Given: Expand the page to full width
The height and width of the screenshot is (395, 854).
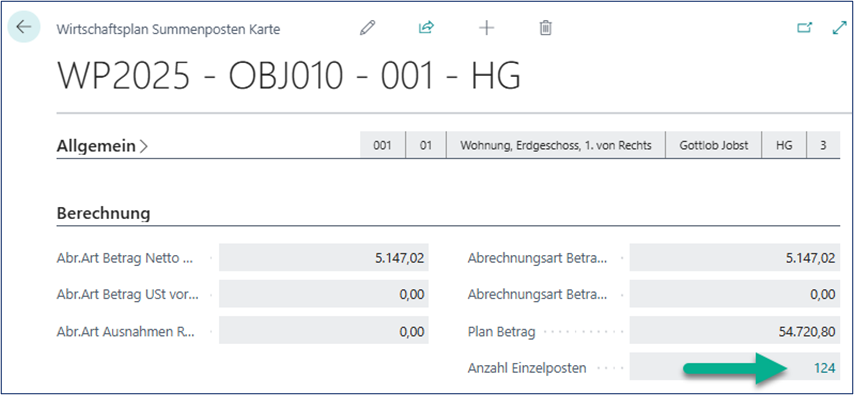Looking at the screenshot, I should click(x=840, y=27).
